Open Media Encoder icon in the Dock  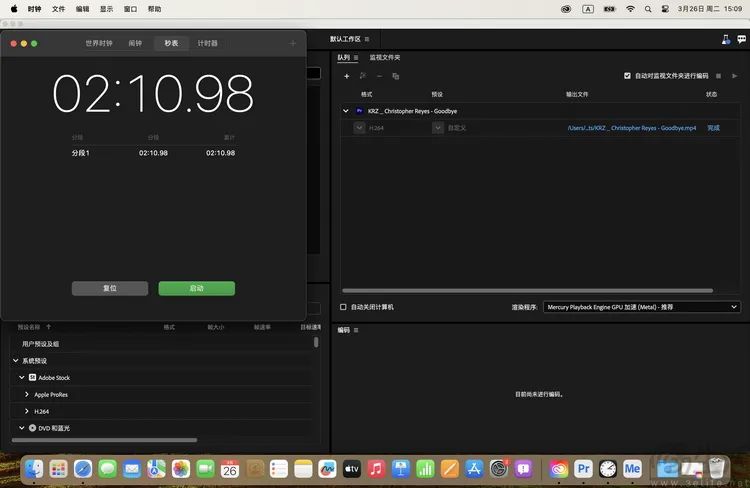click(x=632, y=468)
